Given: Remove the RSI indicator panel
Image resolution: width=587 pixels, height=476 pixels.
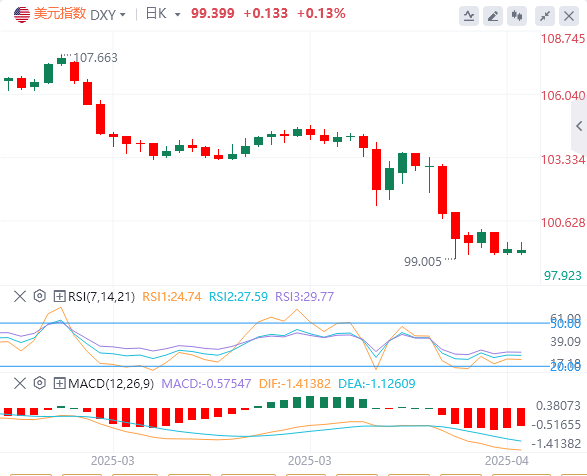Looking at the screenshot, I should pyautogui.click(x=19, y=296).
